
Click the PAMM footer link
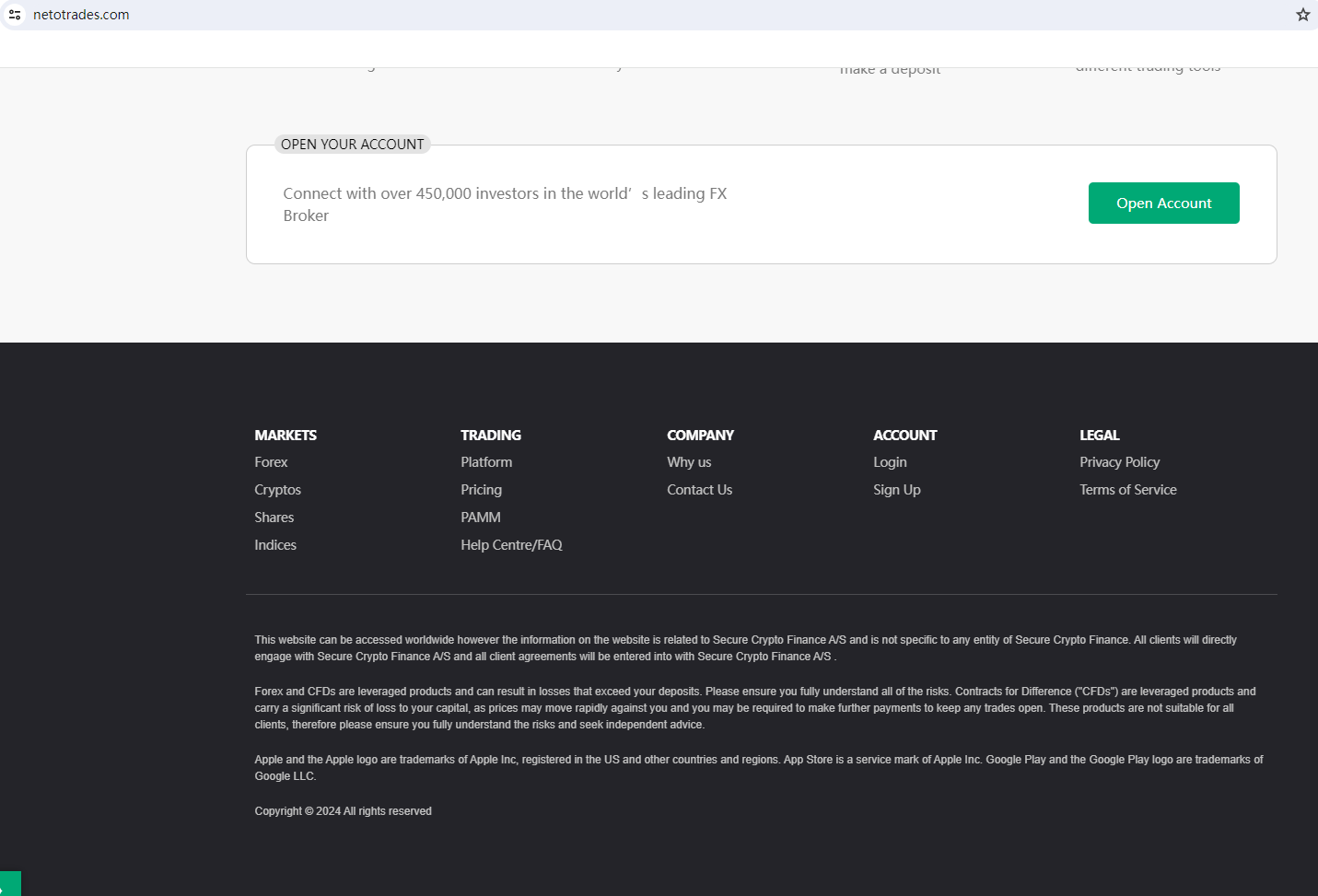[x=480, y=518]
